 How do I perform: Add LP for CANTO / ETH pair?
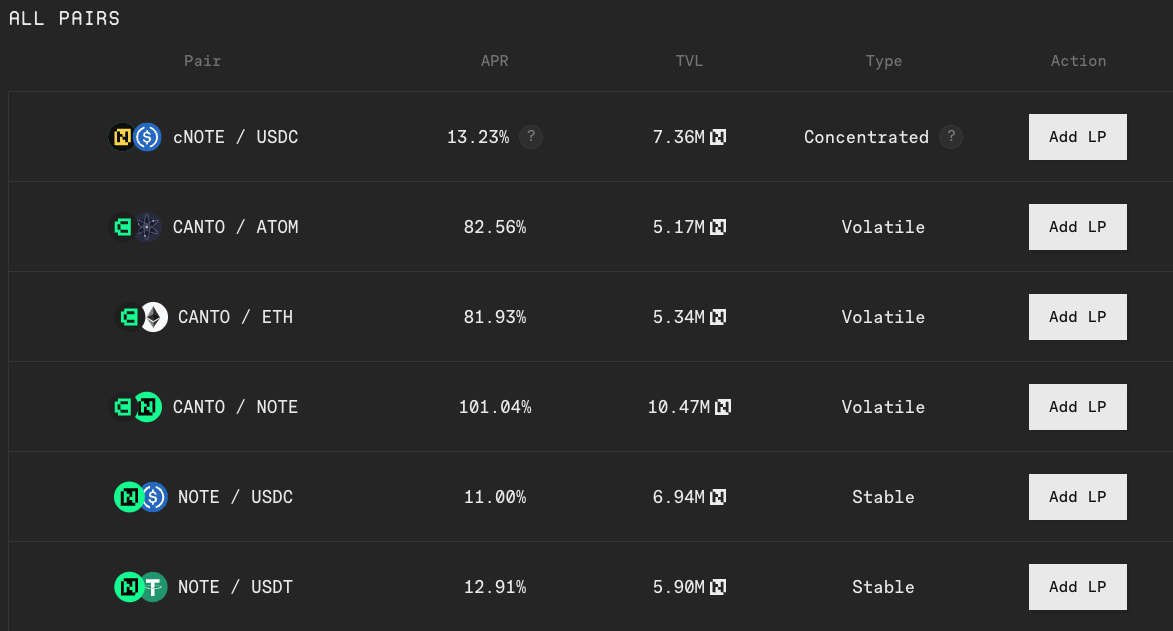1077,317
